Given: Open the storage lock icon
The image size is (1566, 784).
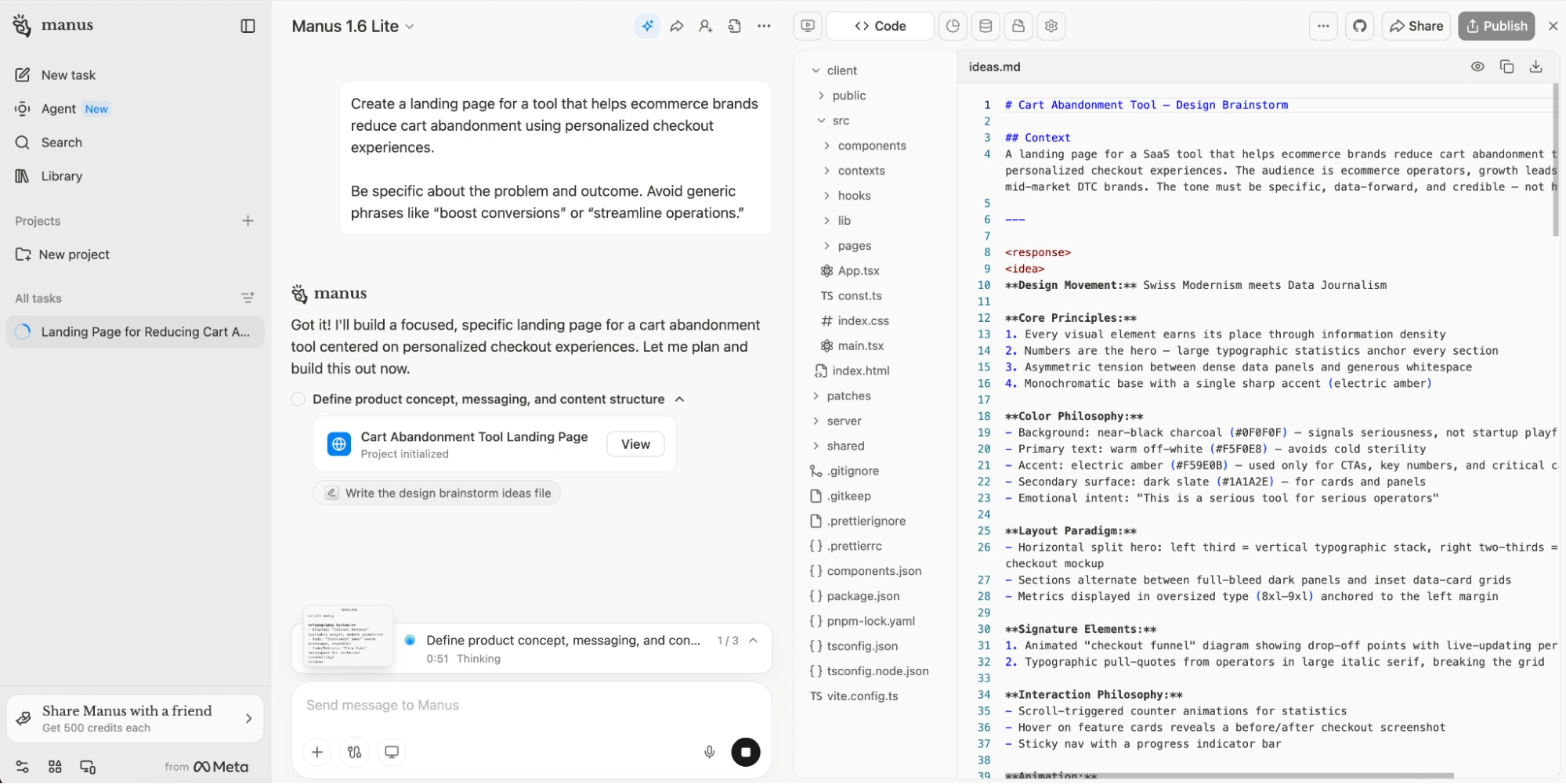Looking at the screenshot, I should point(1018,26).
